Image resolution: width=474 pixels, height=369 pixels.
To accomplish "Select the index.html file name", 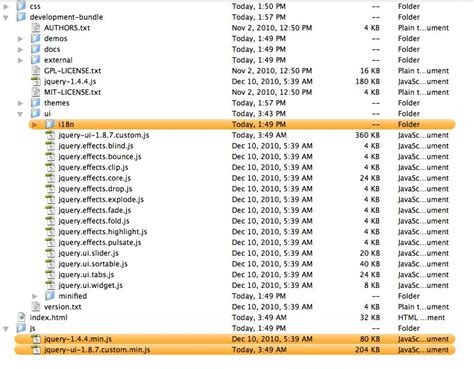I will pyautogui.click(x=48, y=317).
